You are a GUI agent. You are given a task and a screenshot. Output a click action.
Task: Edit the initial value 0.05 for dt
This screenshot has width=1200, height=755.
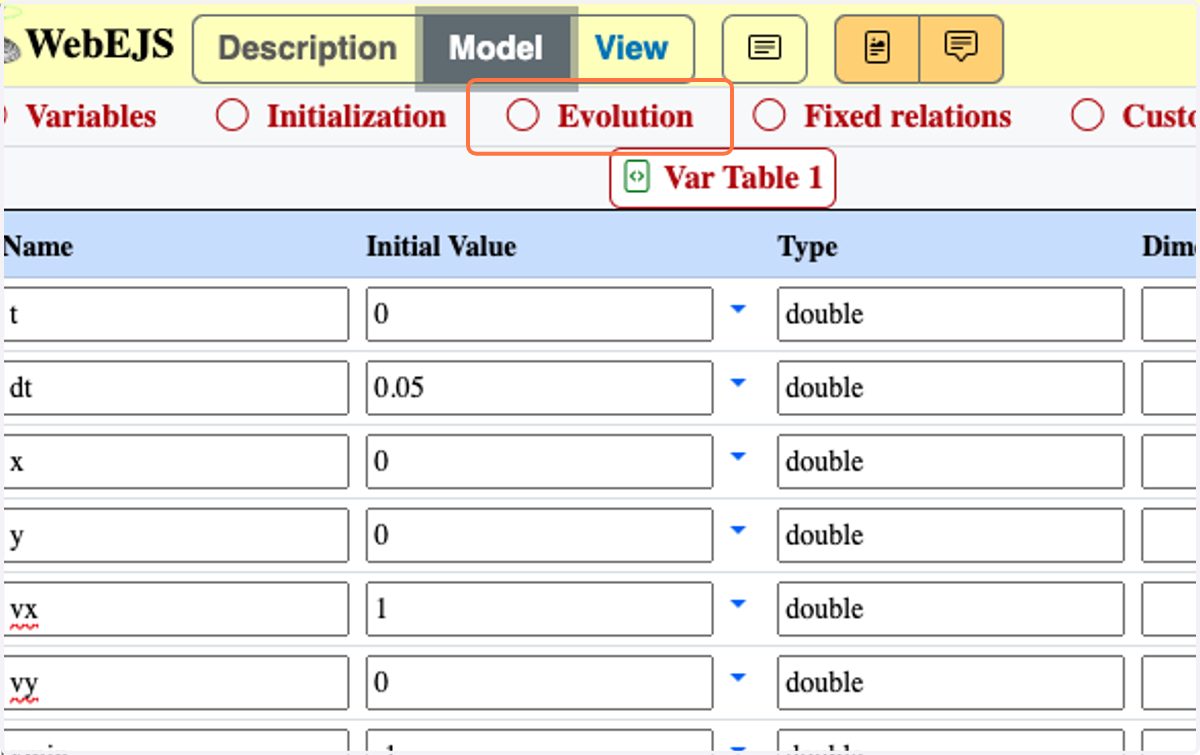[x=540, y=388]
